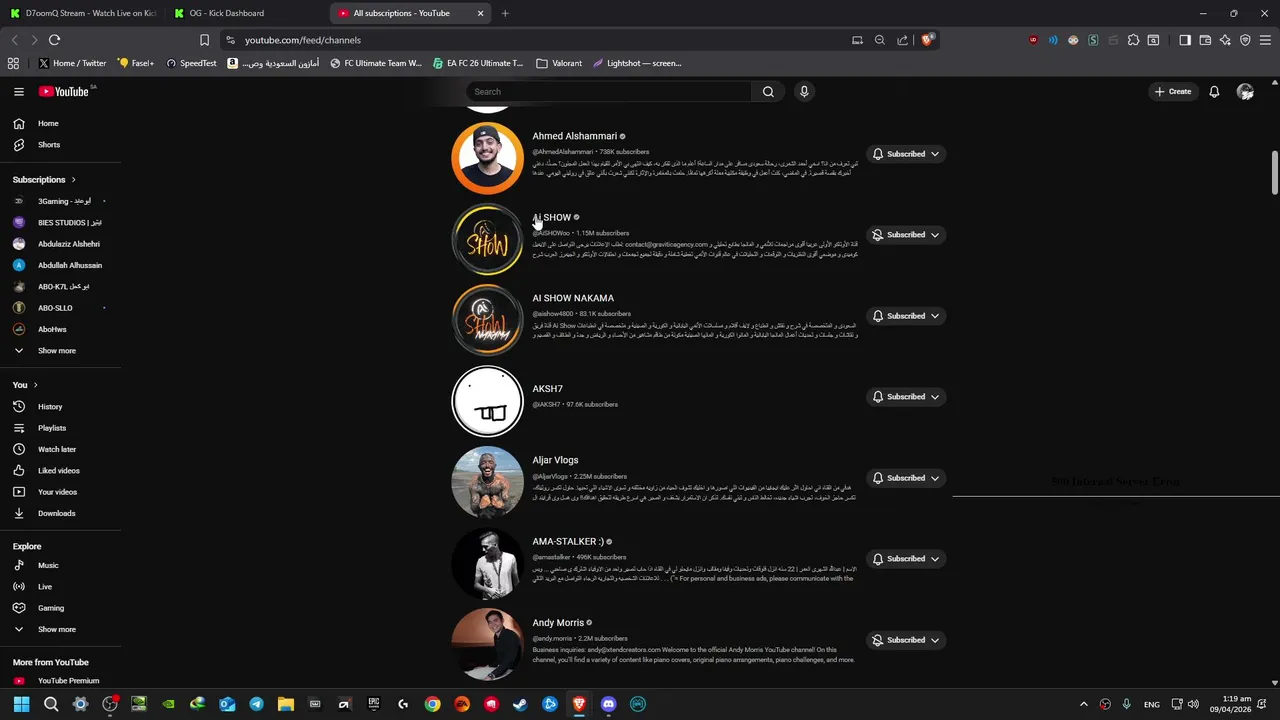Open Liked videos
Image resolution: width=1280 pixels, height=720 pixels.
[61, 471]
